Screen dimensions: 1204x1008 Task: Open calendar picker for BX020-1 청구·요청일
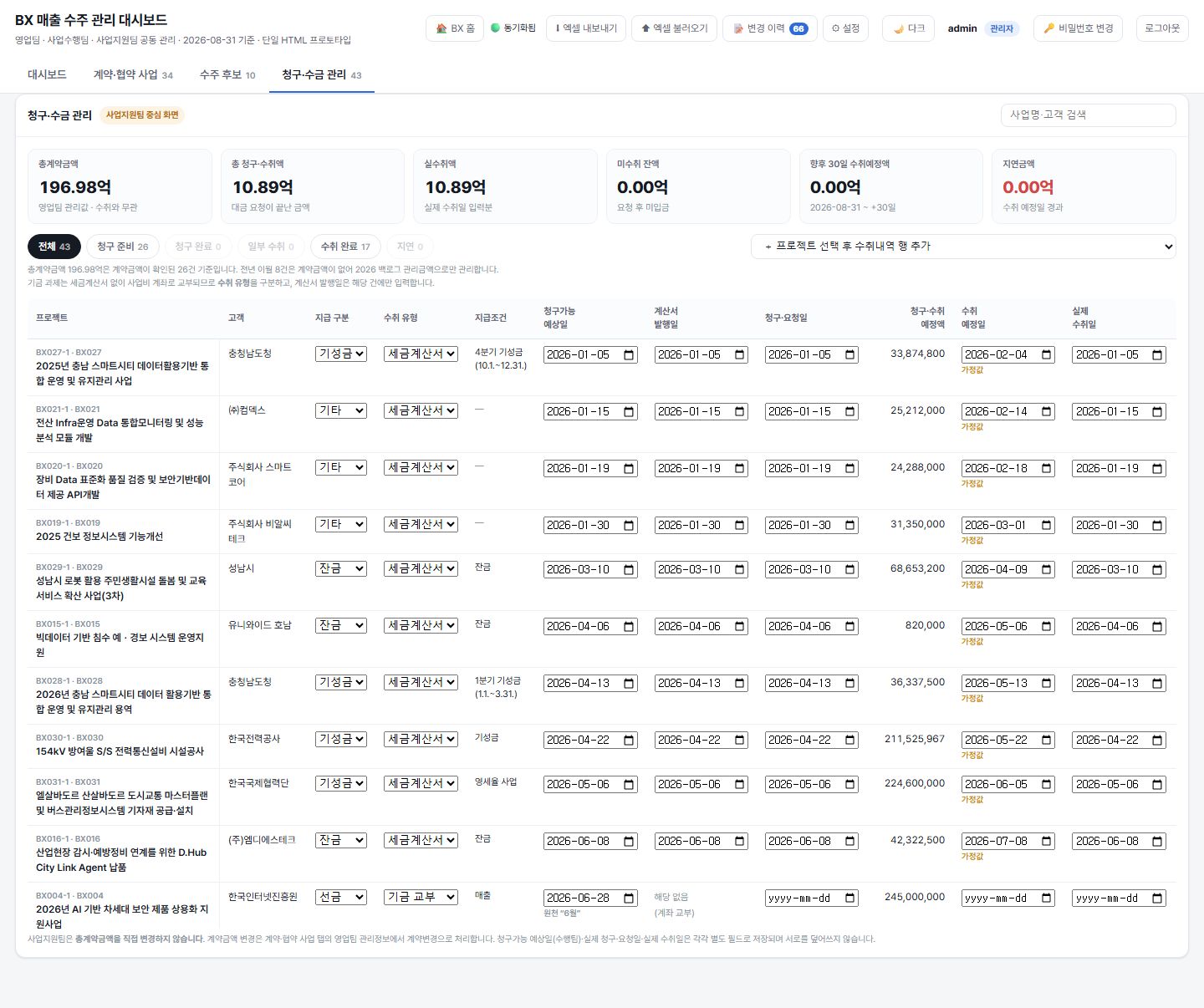click(850, 468)
